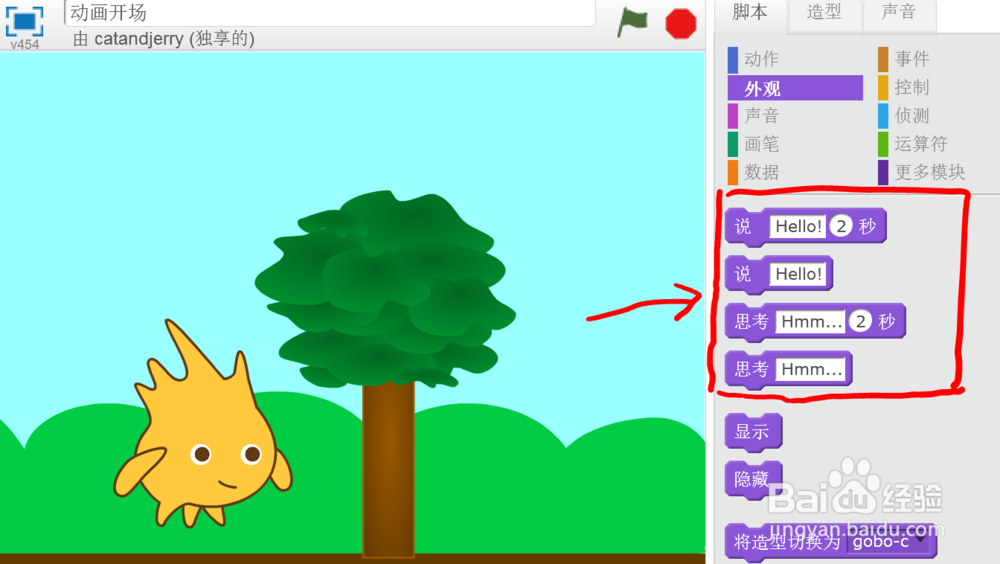The image size is (1000, 564).
Task: Click Hello! text field in timed 说 block
Action: [798, 226]
